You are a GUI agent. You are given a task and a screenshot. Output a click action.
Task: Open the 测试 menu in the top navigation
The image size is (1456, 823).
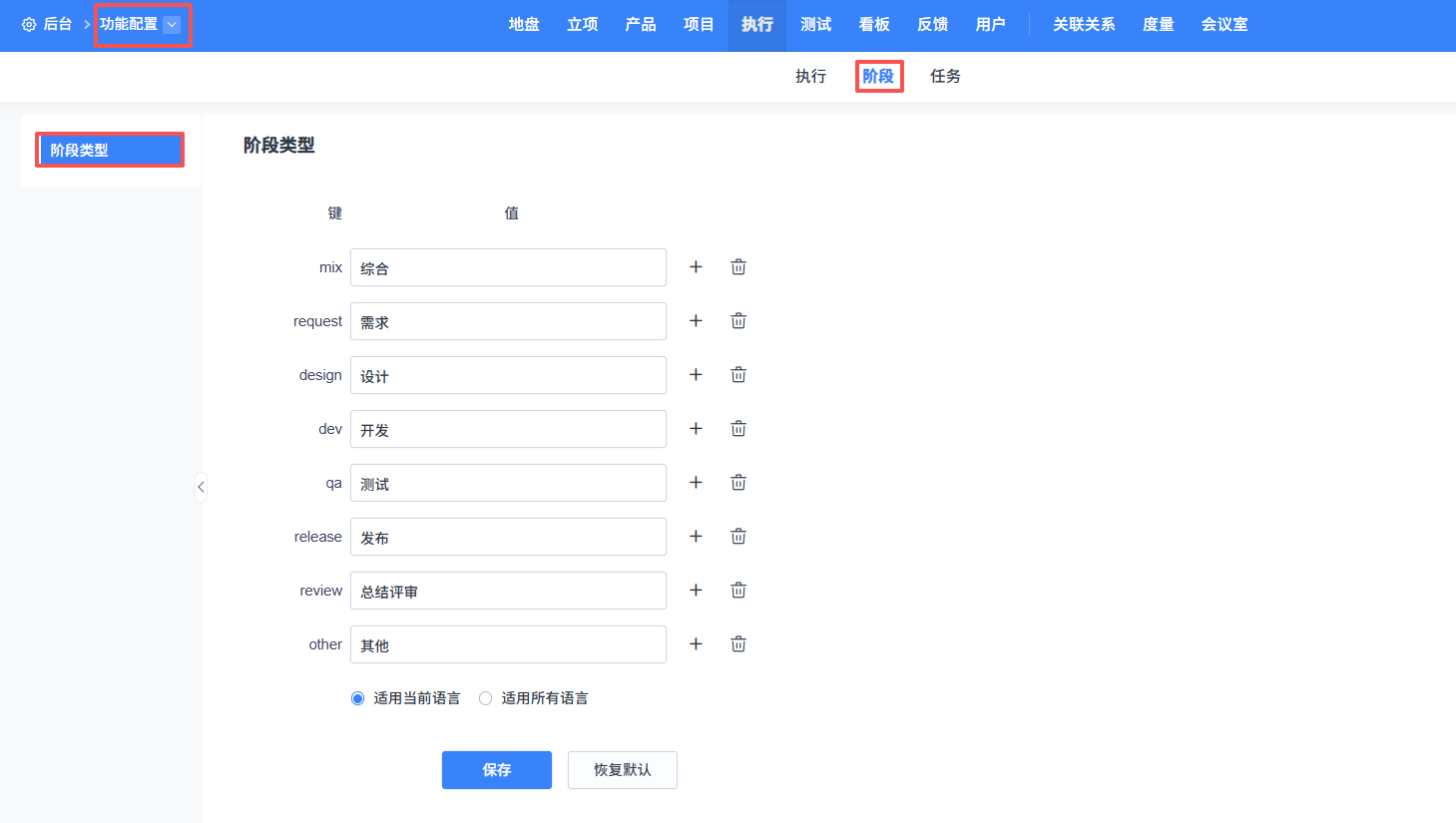815,25
